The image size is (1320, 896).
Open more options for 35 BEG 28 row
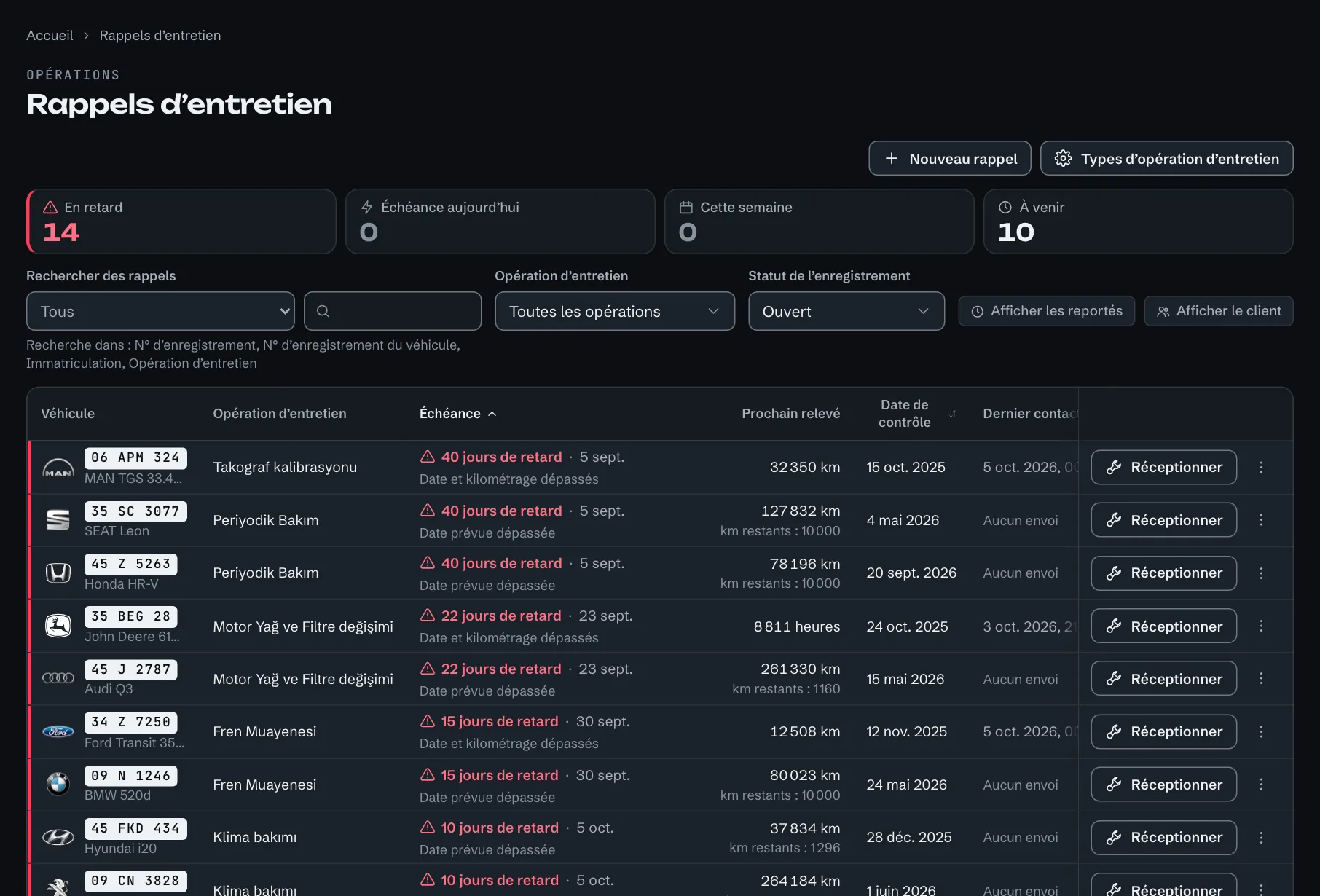[x=1261, y=626]
